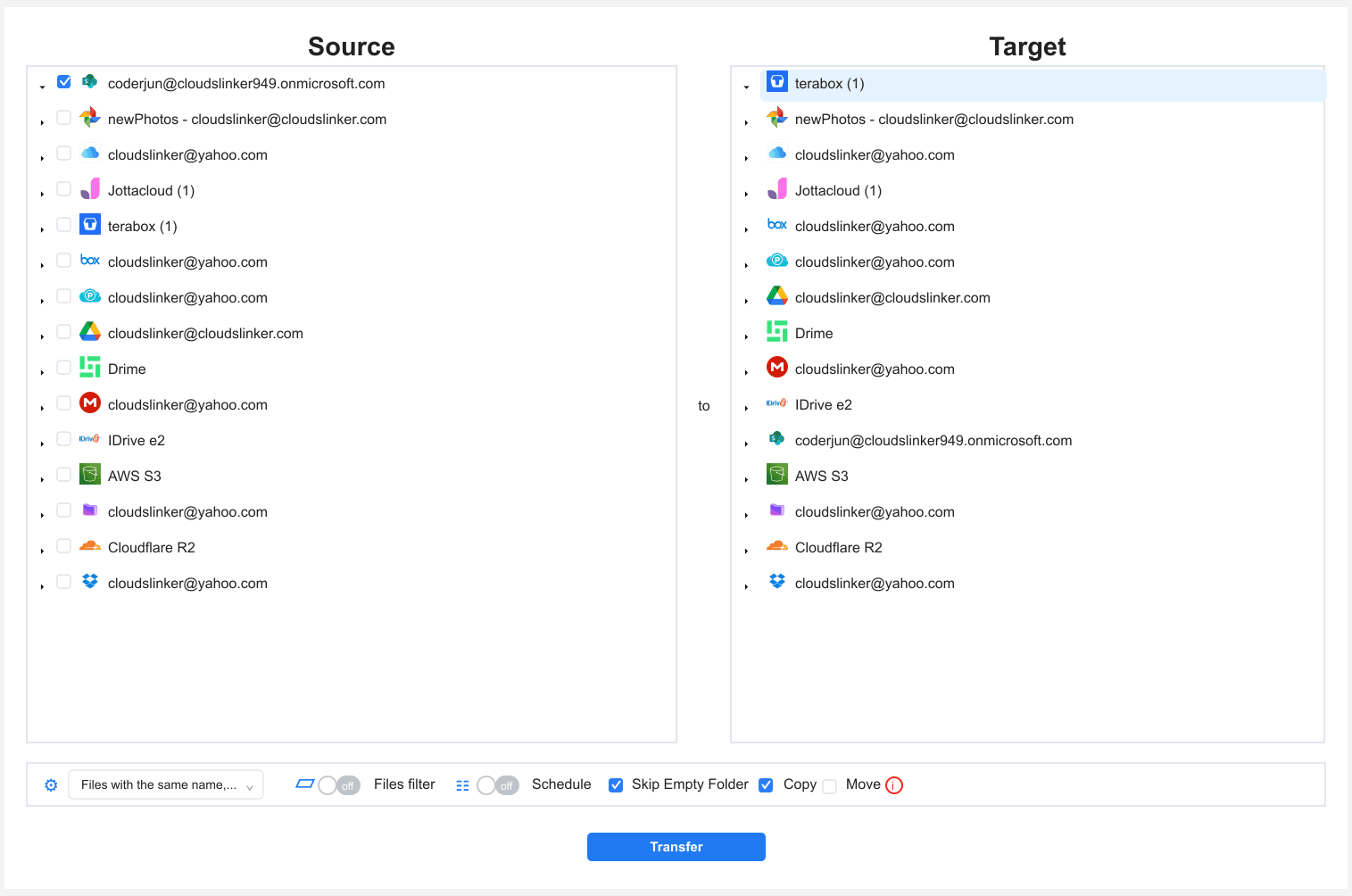Select IDrive e2 in Target list
1352x896 pixels.
[824, 405]
